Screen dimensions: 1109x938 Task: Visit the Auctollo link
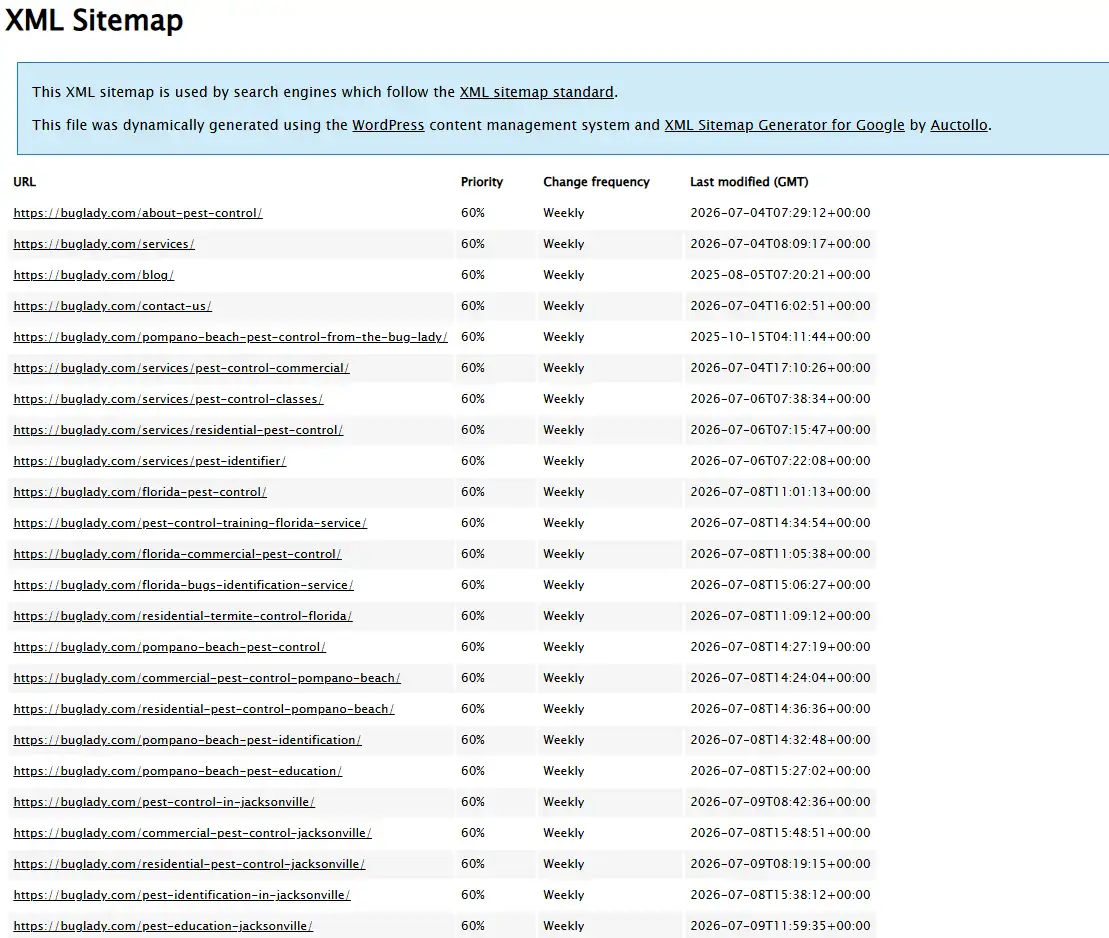point(959,125)
